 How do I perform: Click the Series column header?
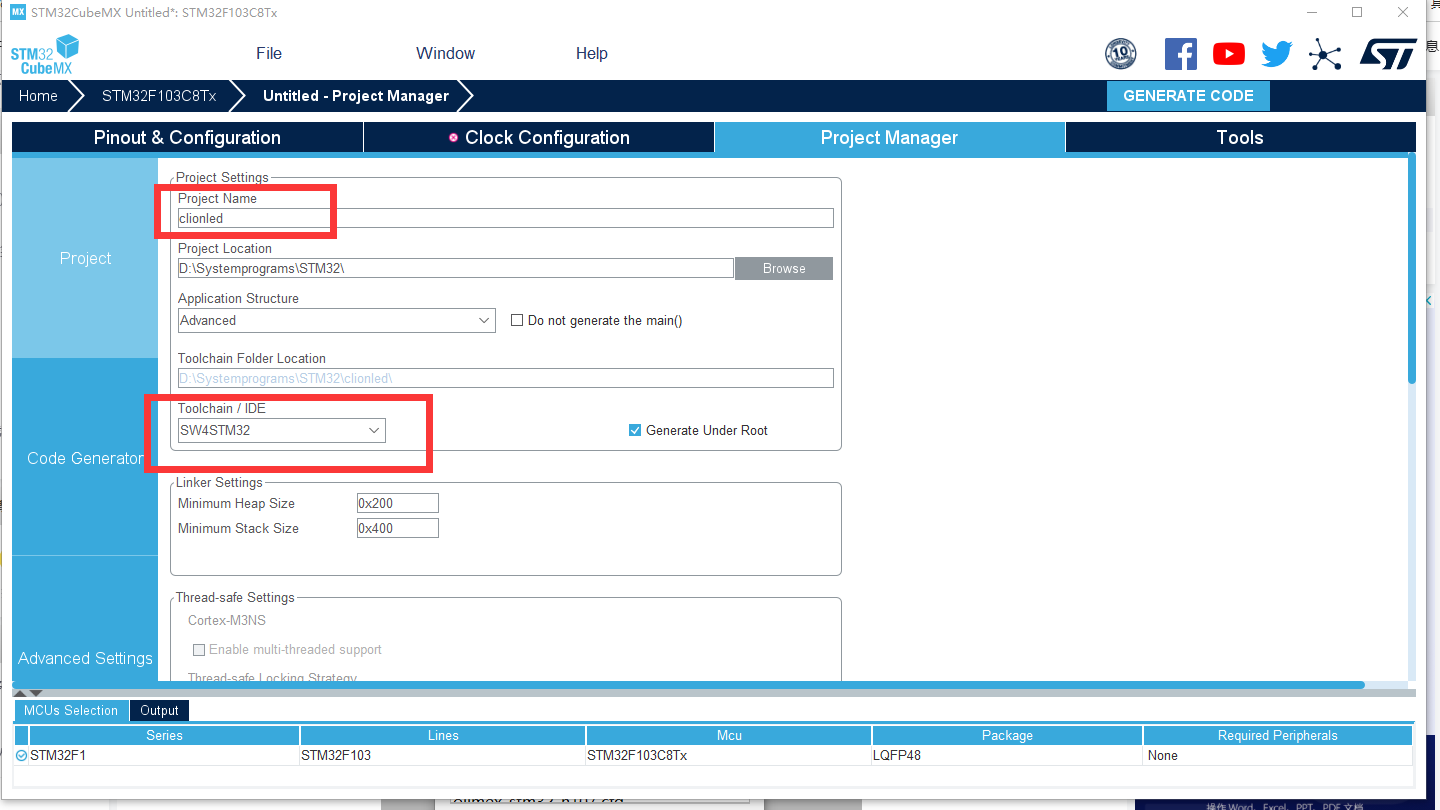coord(164,735)
